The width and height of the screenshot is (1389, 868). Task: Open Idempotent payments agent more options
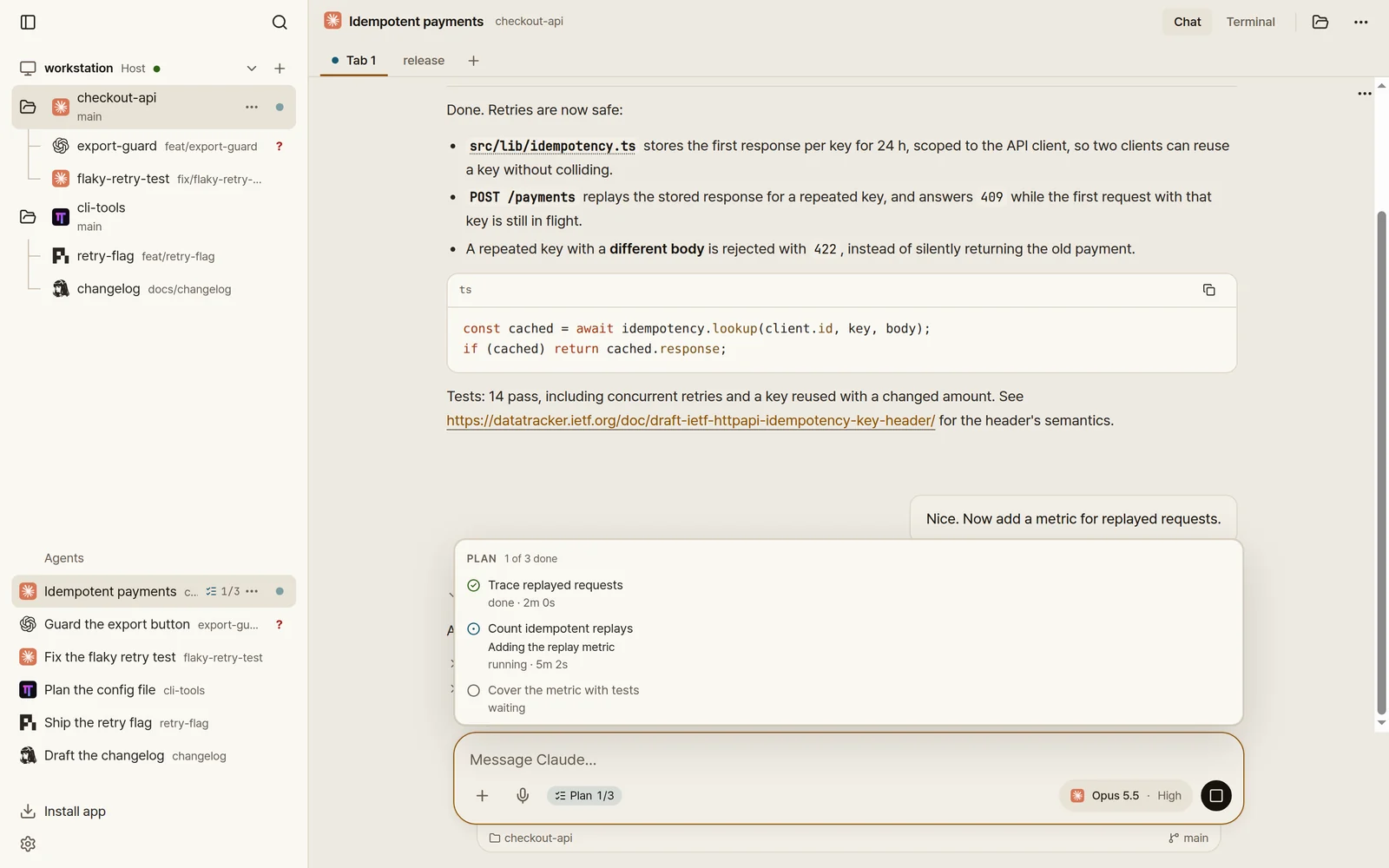click(252, 591)
